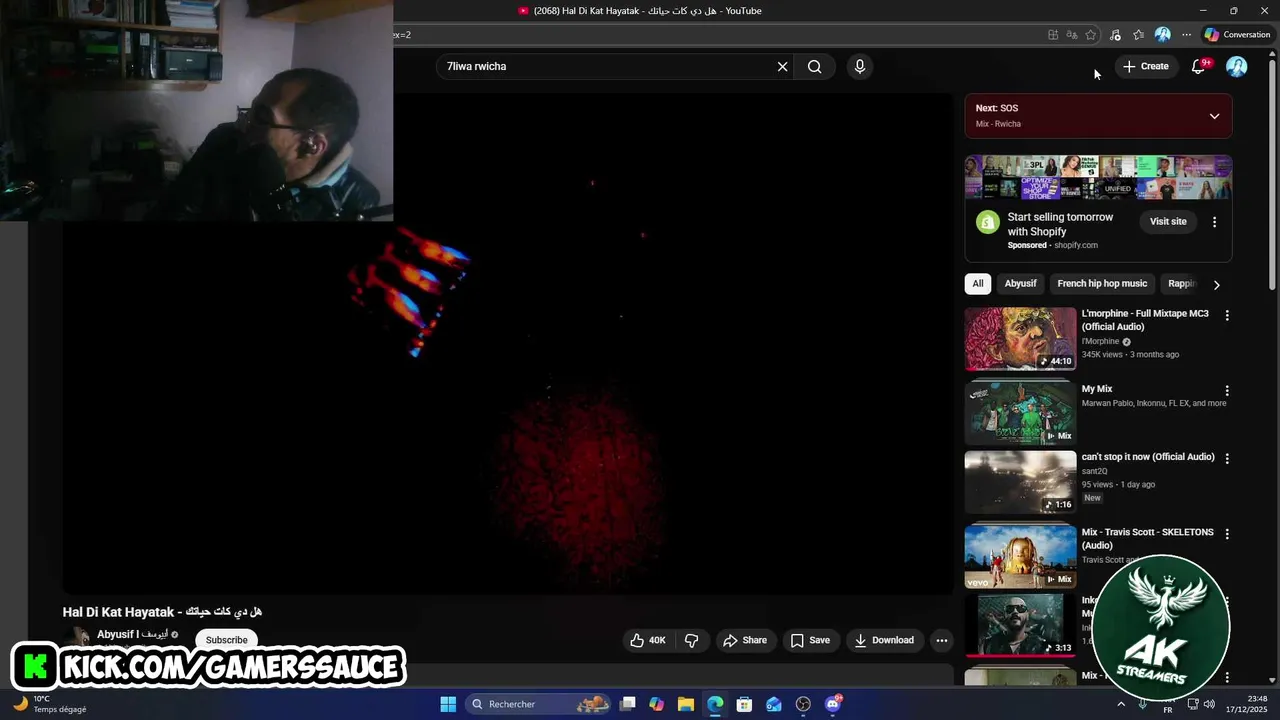
Task: Save the video to a playlist
Action: click(810, 640)
